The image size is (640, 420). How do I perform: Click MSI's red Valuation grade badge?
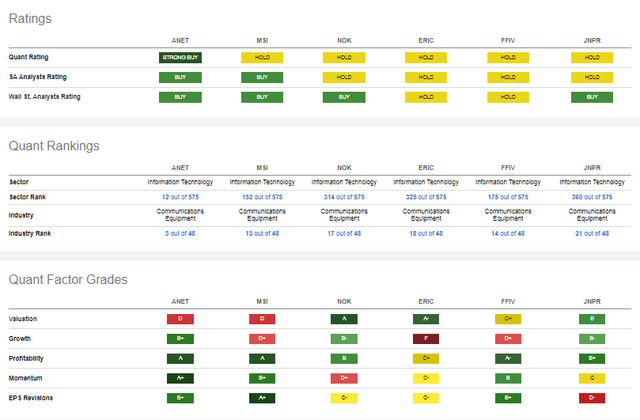[x=262, y=319]
